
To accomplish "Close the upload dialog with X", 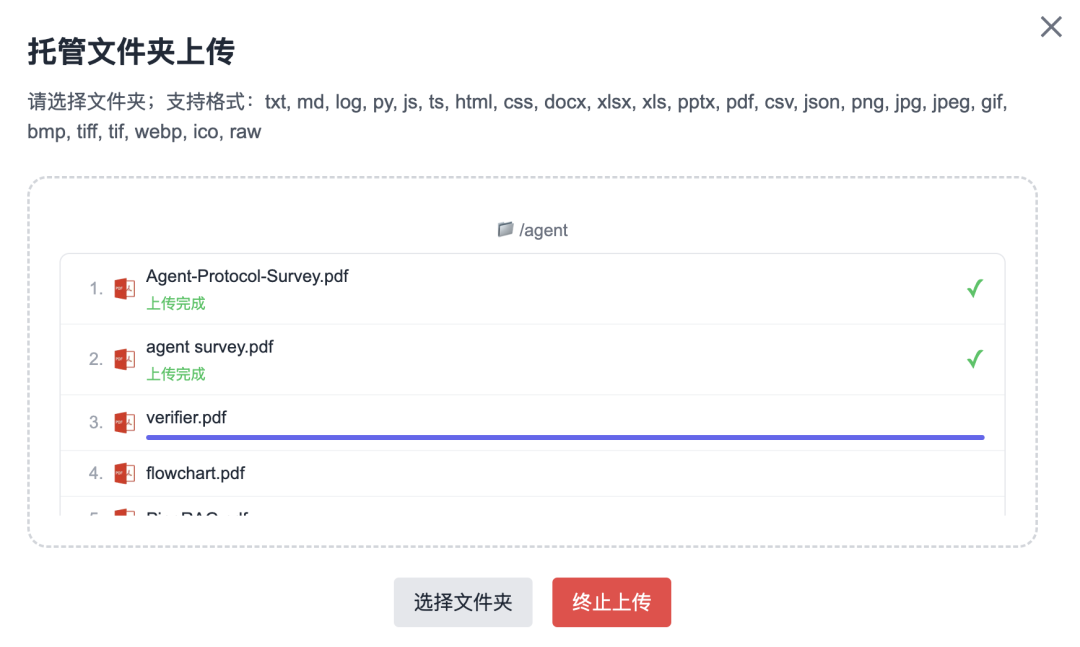I will [1051, 27].
